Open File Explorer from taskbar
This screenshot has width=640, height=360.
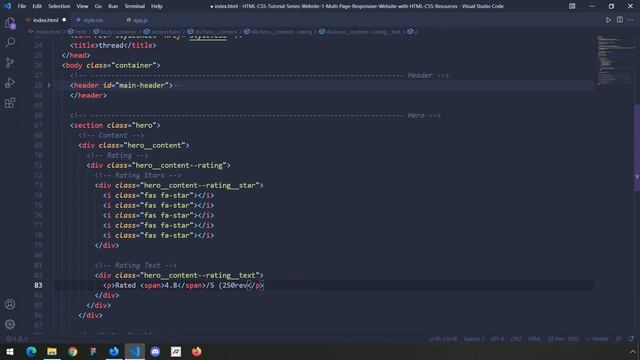(52, 351)
